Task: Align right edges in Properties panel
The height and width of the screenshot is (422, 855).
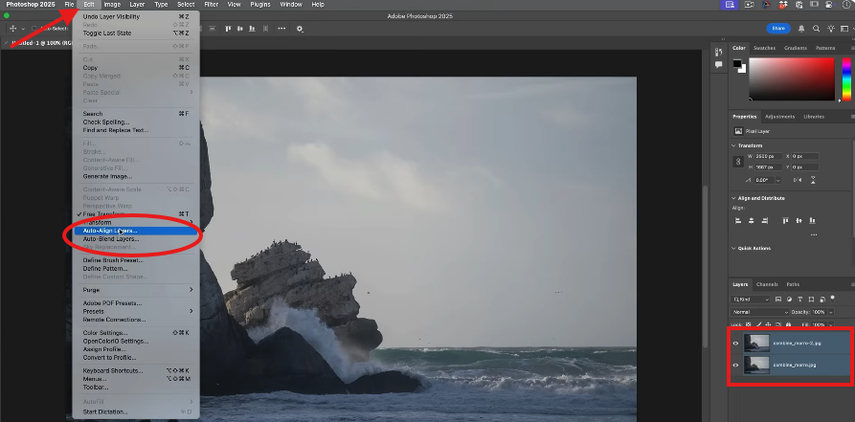Action: (x=764, y=221)
